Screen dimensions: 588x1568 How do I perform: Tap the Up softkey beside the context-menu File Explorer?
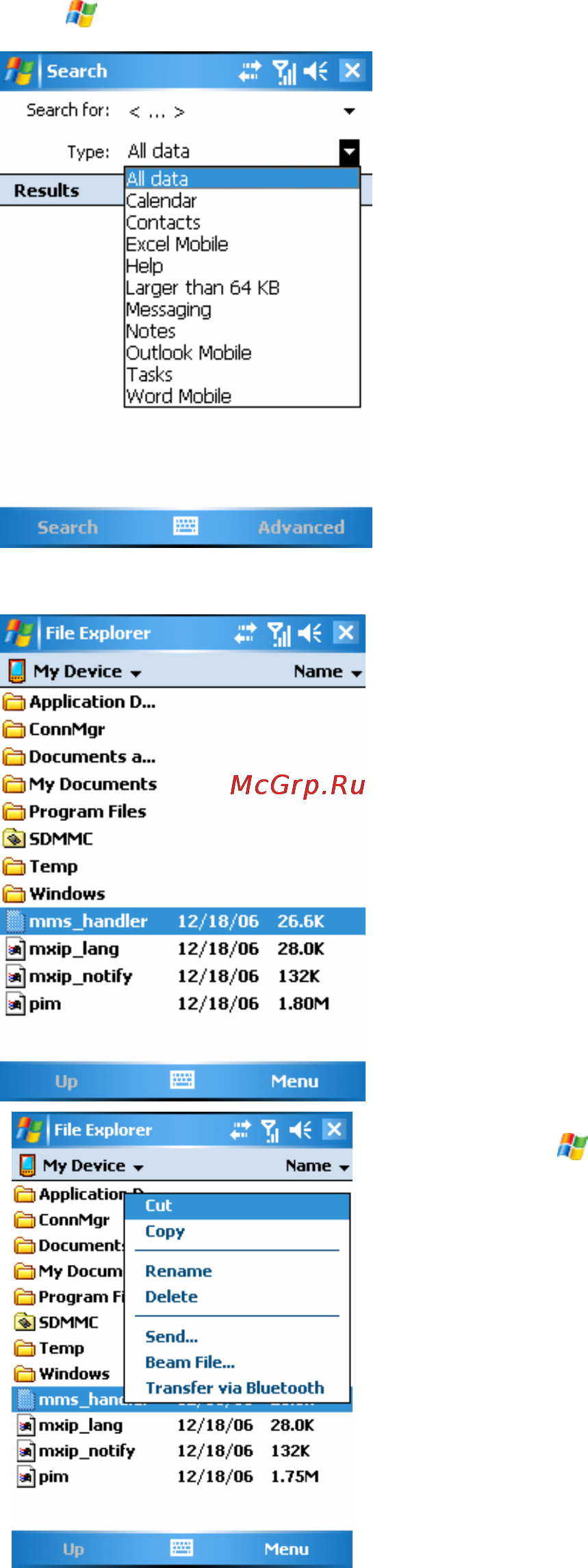pos(73,1550)
